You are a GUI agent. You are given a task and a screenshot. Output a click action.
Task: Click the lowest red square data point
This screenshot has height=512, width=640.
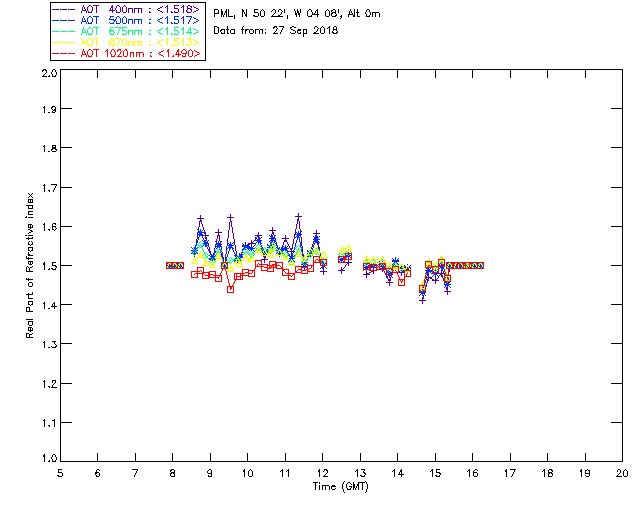[231, 289]
